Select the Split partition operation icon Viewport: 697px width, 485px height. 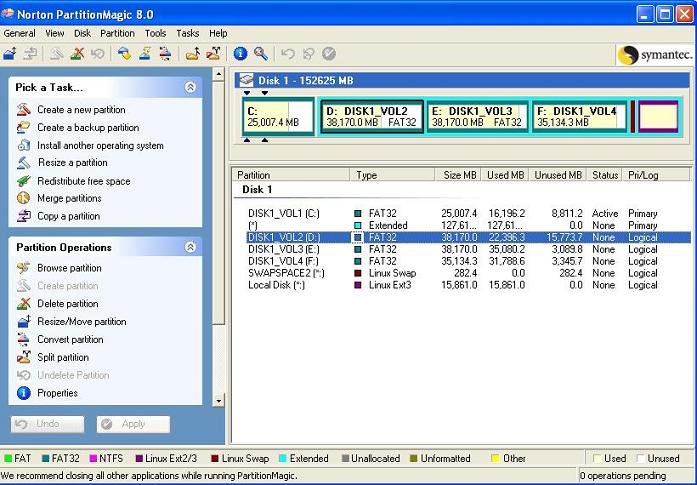pos(24,358)
